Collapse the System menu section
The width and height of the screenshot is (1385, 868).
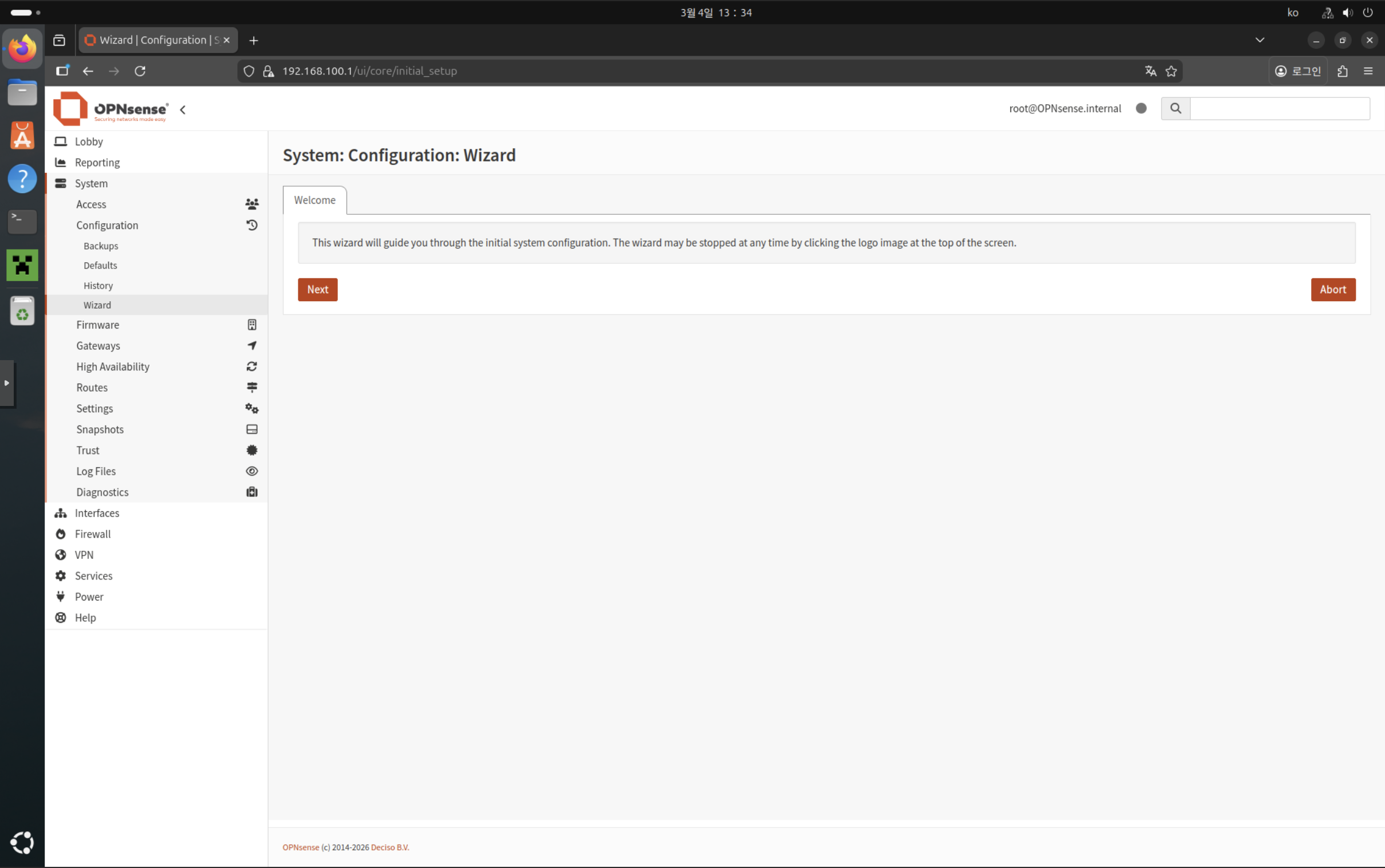pos(91,184)
